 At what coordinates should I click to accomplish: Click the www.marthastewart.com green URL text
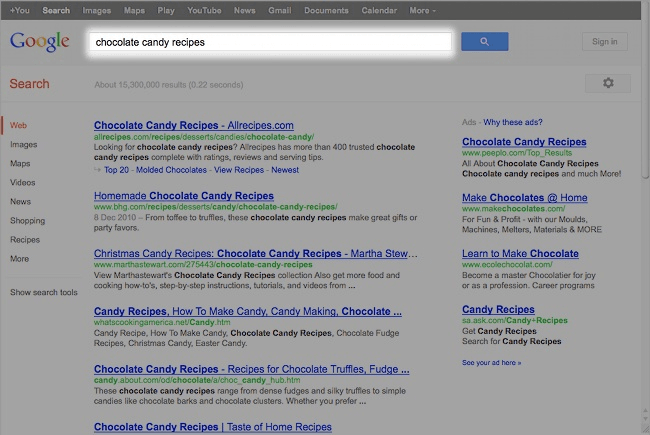203,265
